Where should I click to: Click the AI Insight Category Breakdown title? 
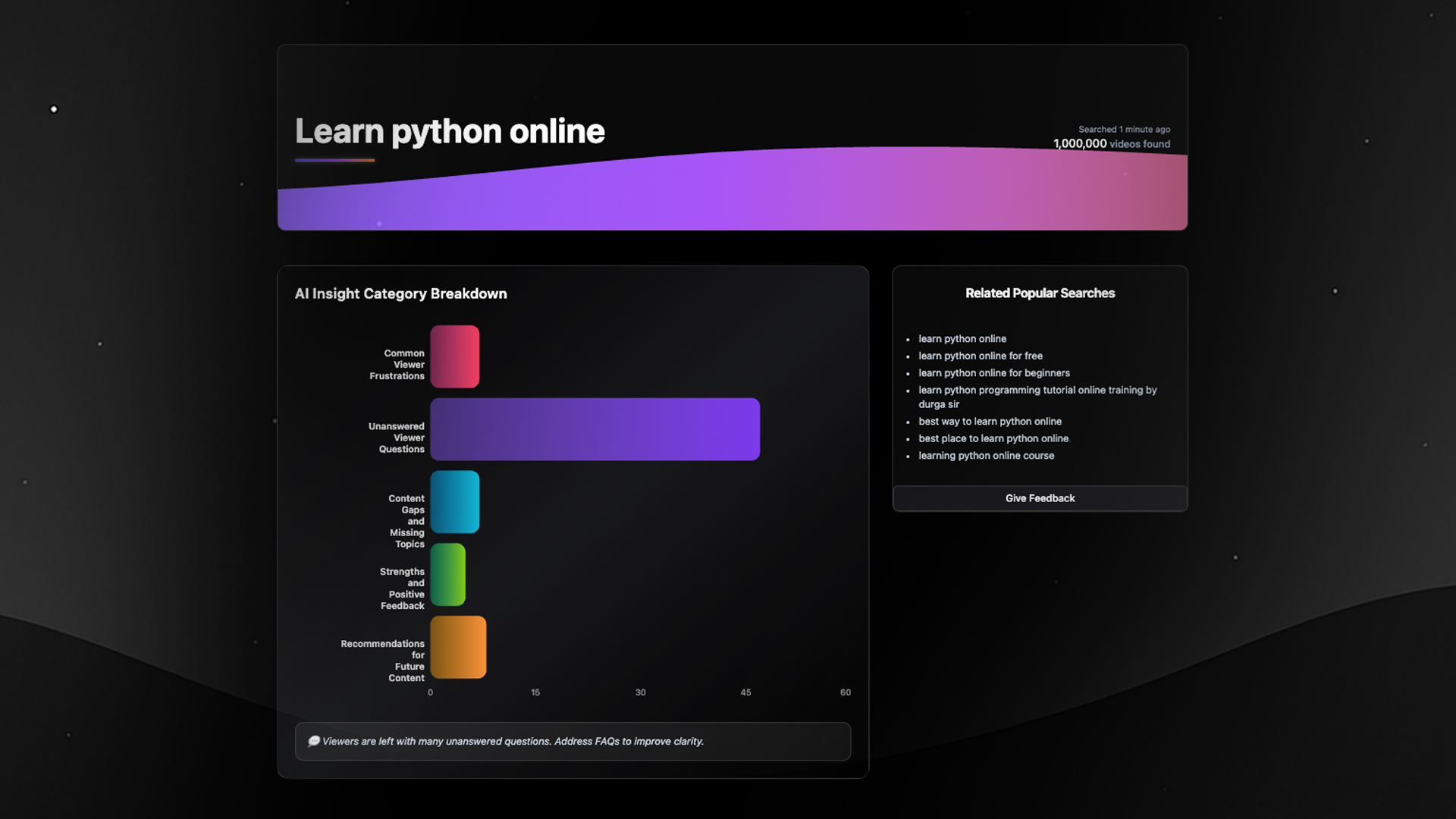click(400, 293)
